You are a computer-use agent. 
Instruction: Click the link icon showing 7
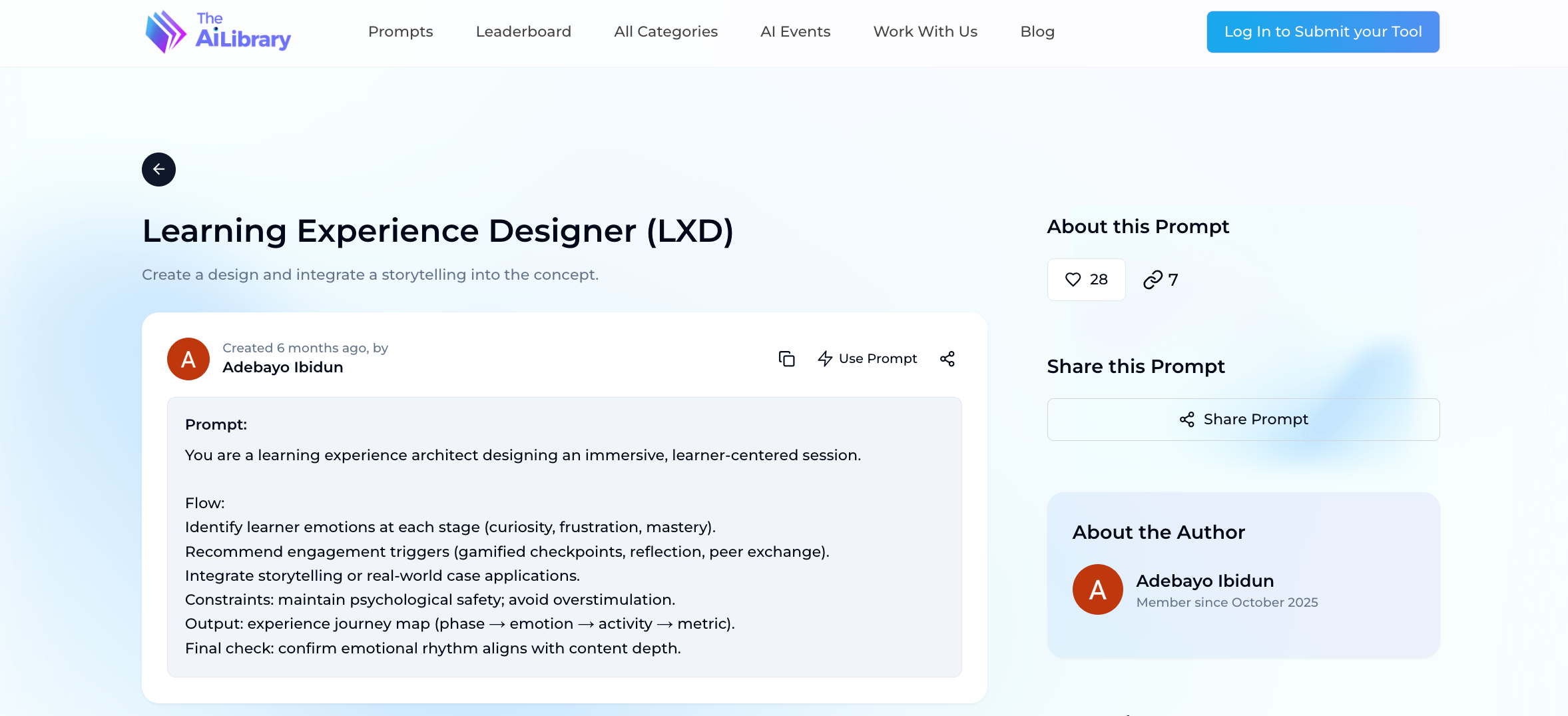click(1160, 280)
